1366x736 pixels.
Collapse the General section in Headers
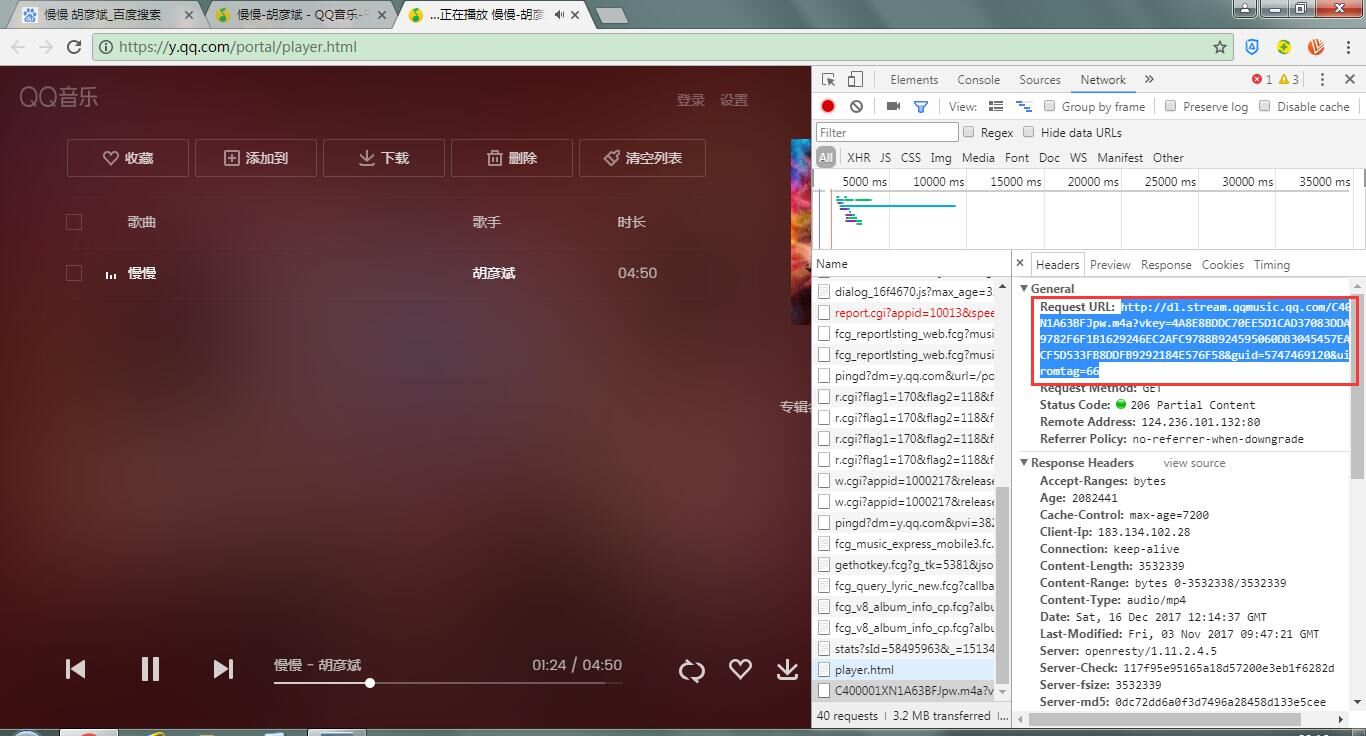(1024, 288)
